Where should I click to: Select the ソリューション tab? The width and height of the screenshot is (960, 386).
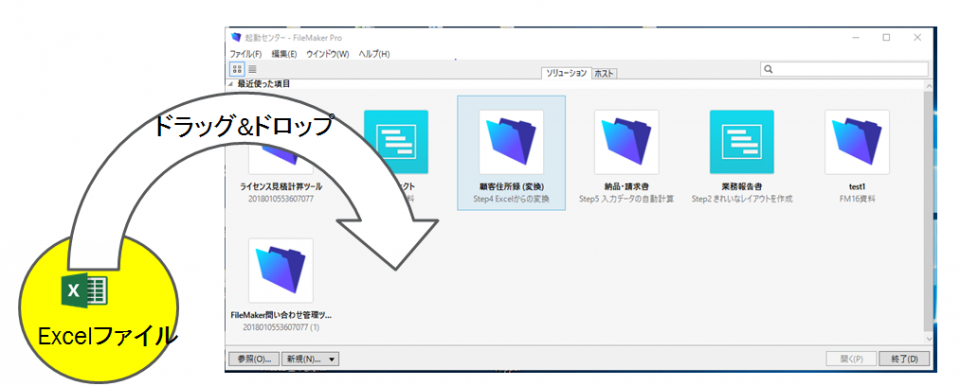tap(566, 73)
